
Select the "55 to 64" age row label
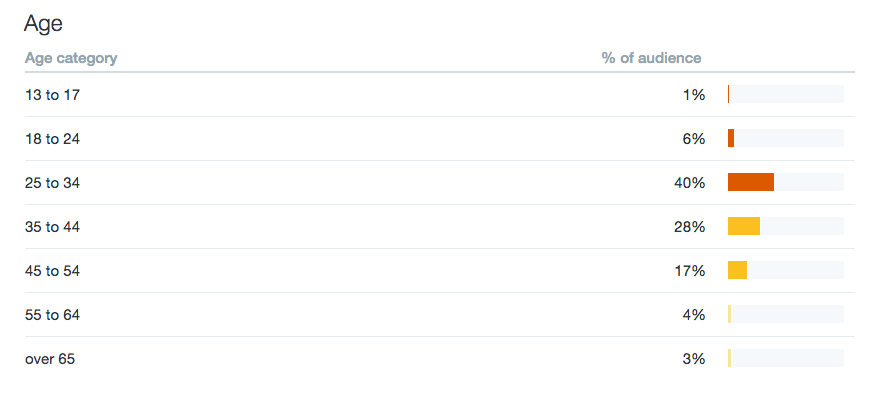pos(52,315)
